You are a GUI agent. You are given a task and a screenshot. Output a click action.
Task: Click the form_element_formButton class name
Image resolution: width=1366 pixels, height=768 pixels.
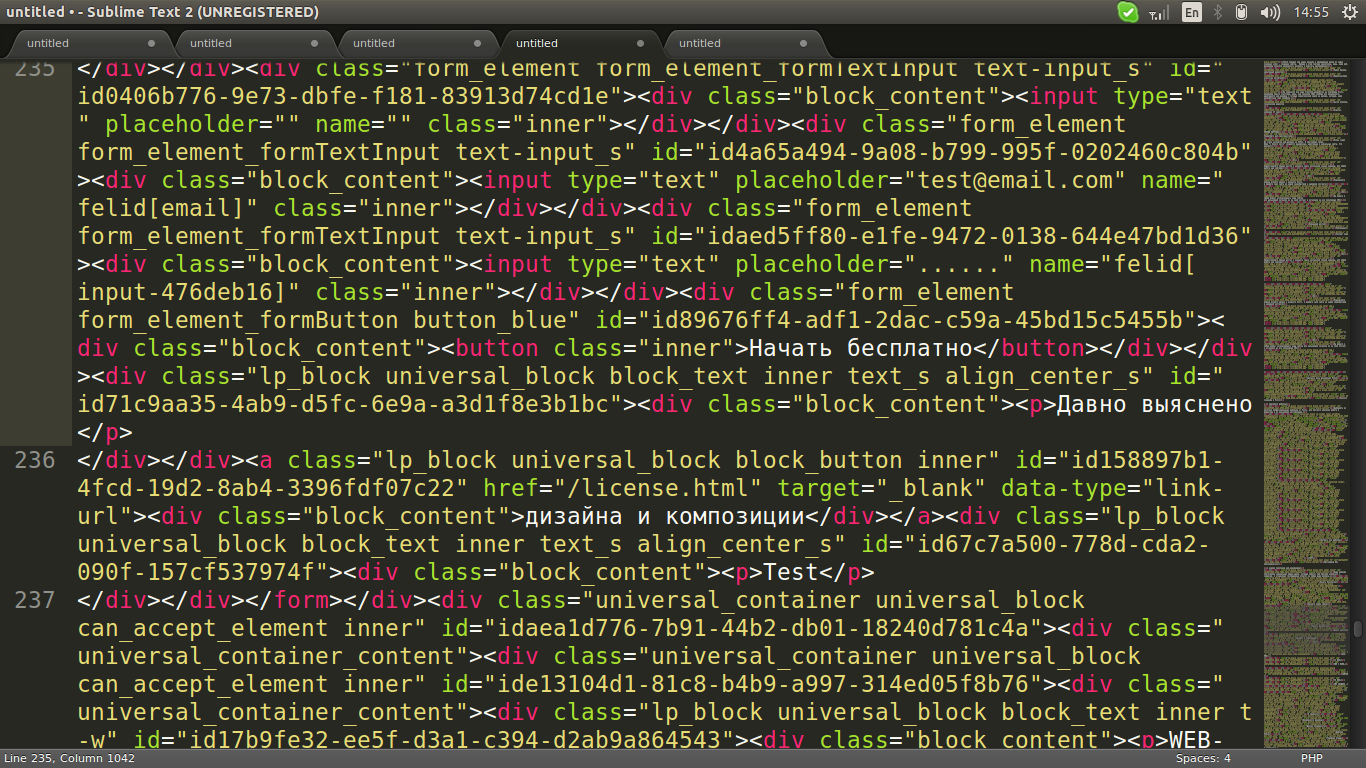click(239, 320)
